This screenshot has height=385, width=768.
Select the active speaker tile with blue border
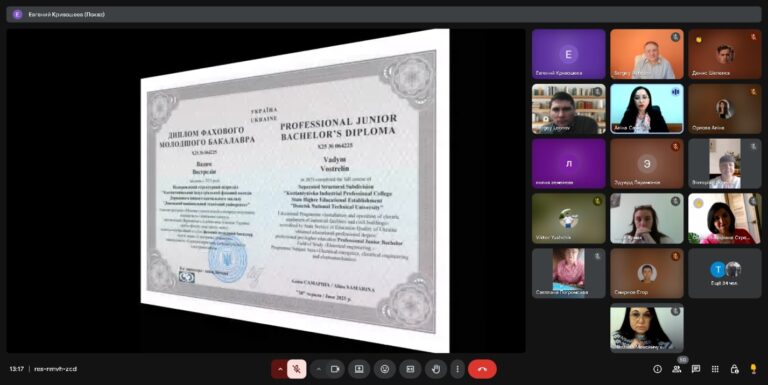[647, 109]
